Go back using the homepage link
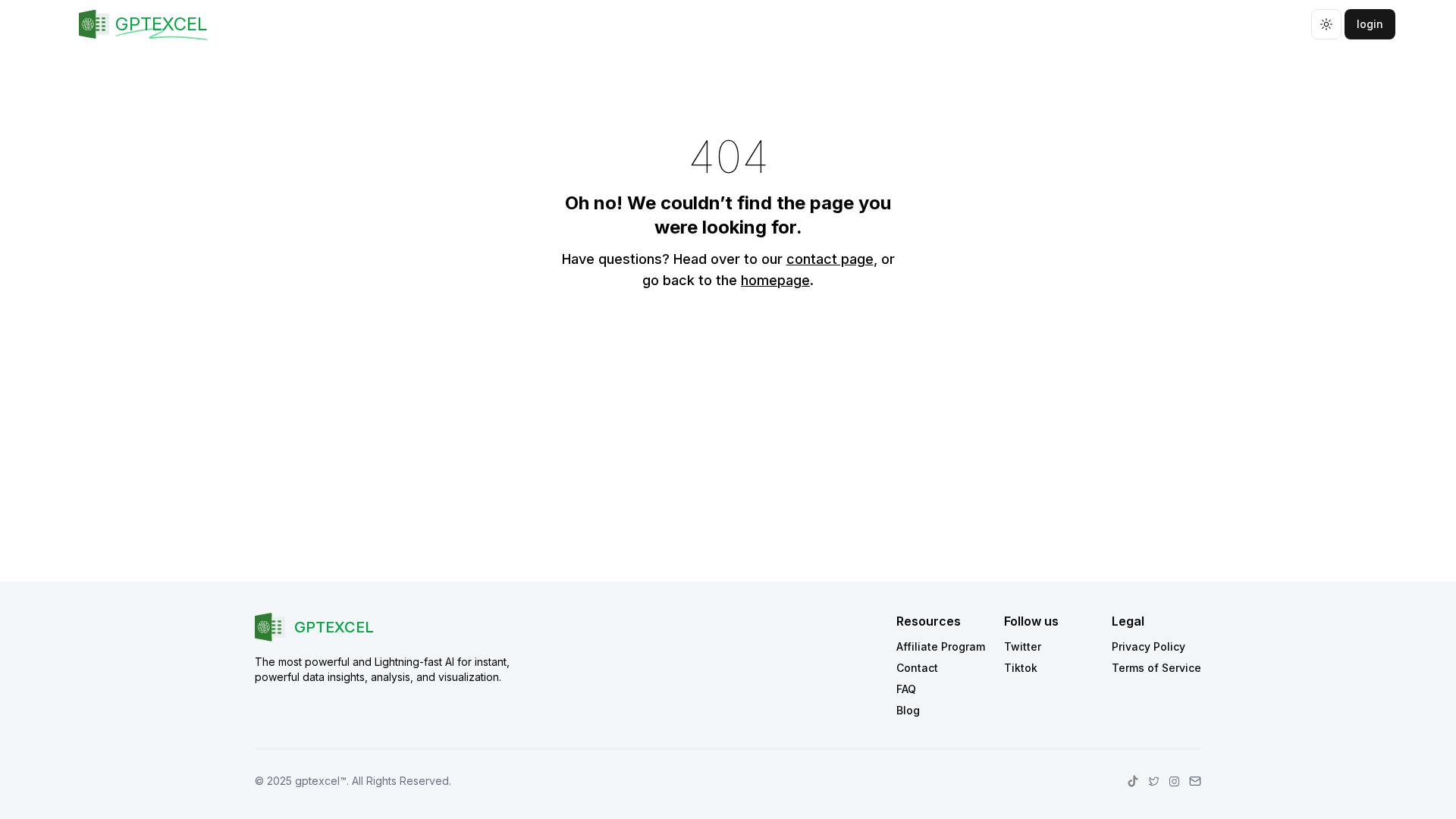 tap(775, 280)
